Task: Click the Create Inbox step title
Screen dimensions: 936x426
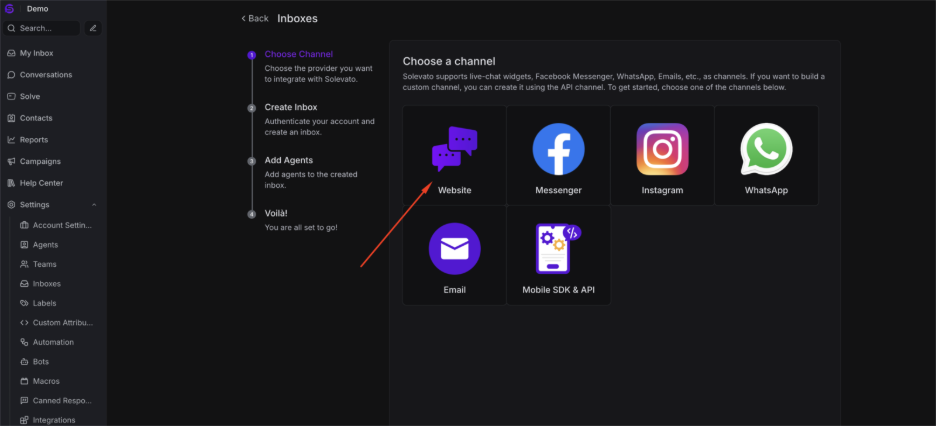Action: pos(291,107)
